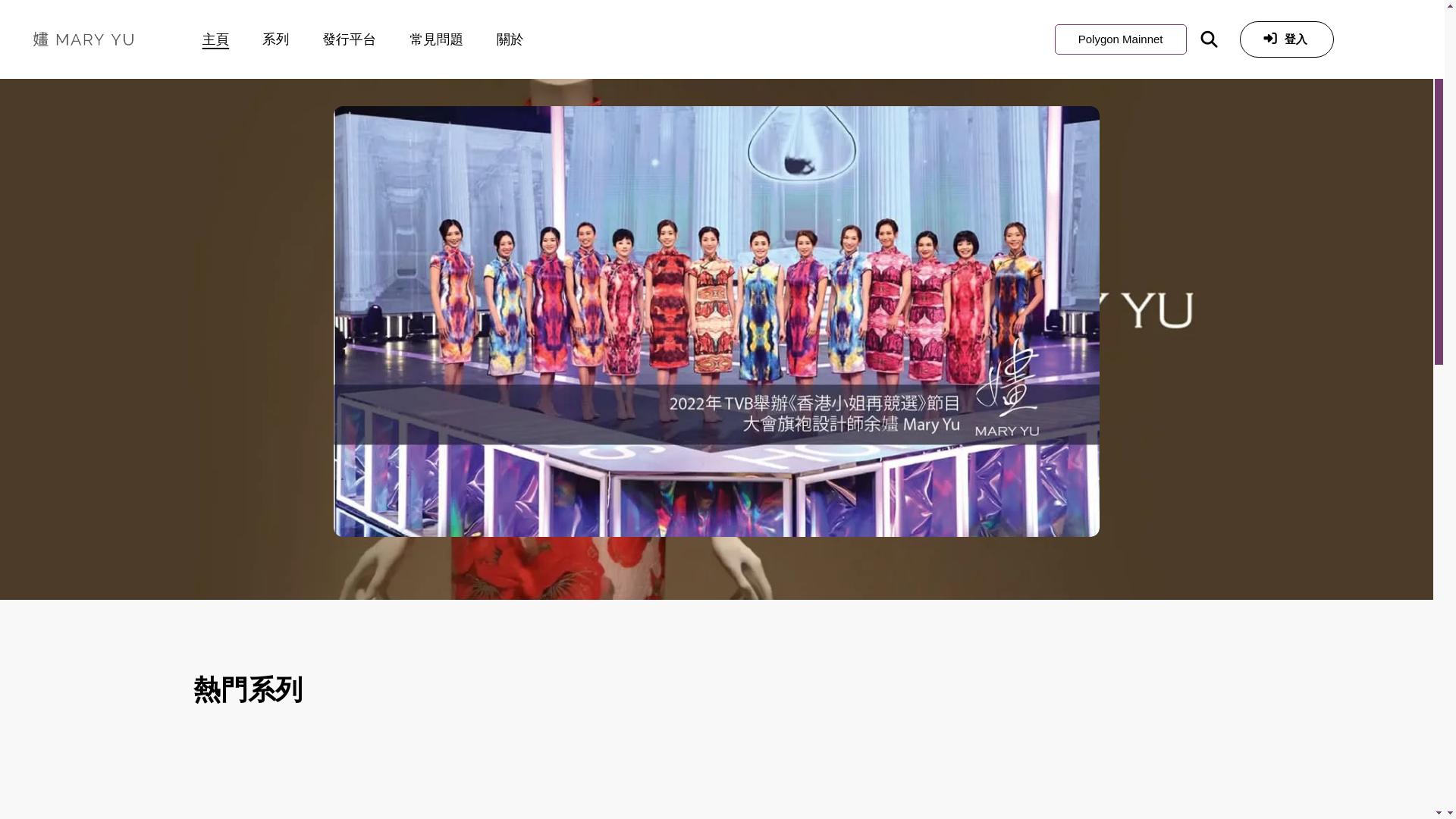Screen dimensions: 1456x819
Task: Open the Miss Hong Kong cheongsam banner image
Action: click(717, 322)
